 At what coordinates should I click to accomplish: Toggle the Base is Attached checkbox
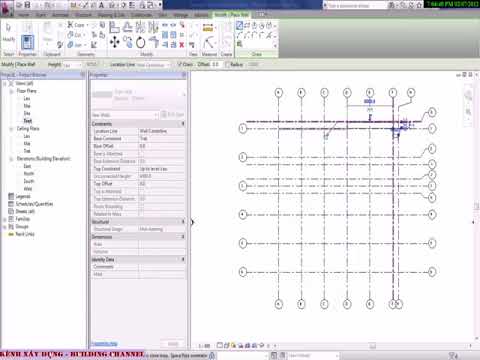pyautogui.click(x=141, y=154)
